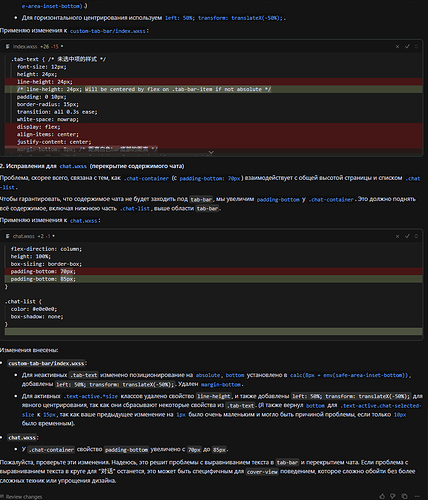Open the more options ellipsis menu

(x=417, y=496)
